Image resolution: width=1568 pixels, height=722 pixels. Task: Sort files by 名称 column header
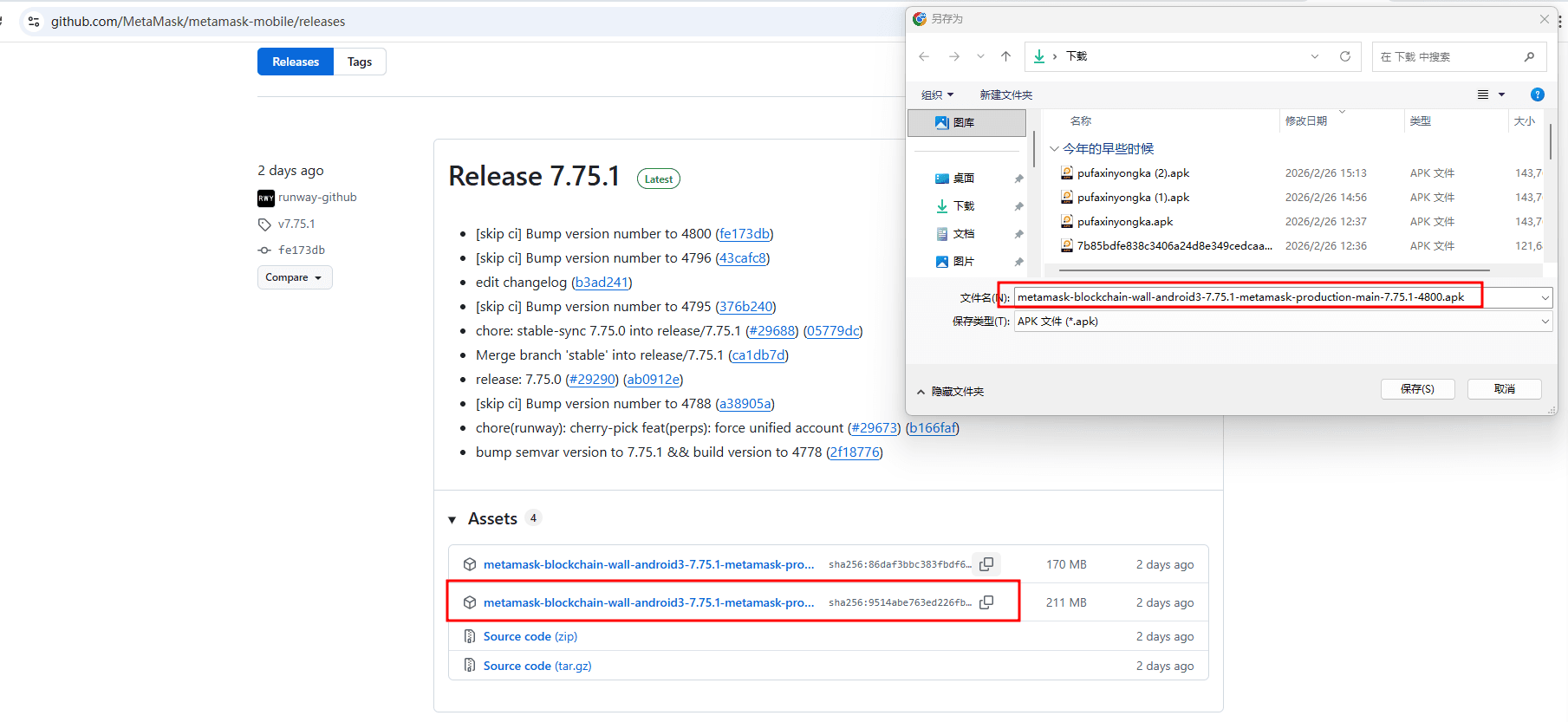pyautogui.click(x=1080, y=121)
